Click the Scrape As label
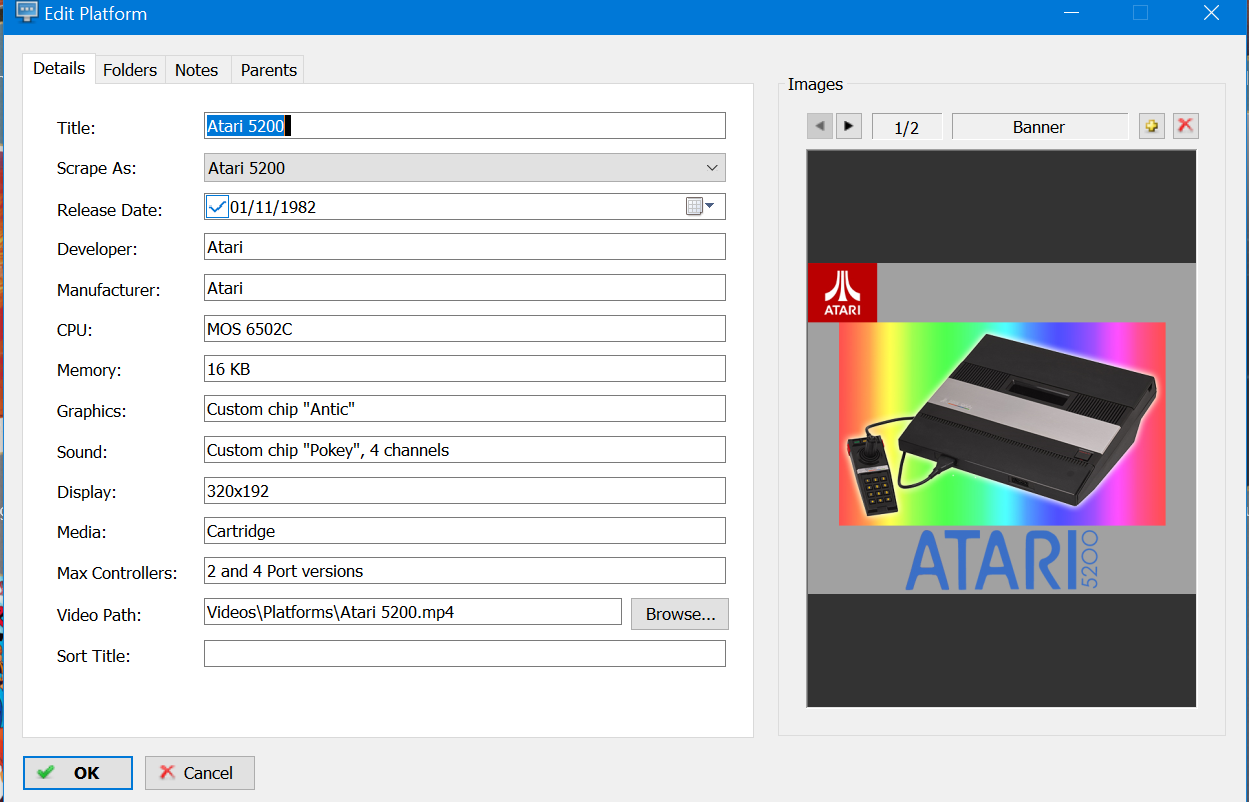 pyautogui.click(x=96, y=169)
